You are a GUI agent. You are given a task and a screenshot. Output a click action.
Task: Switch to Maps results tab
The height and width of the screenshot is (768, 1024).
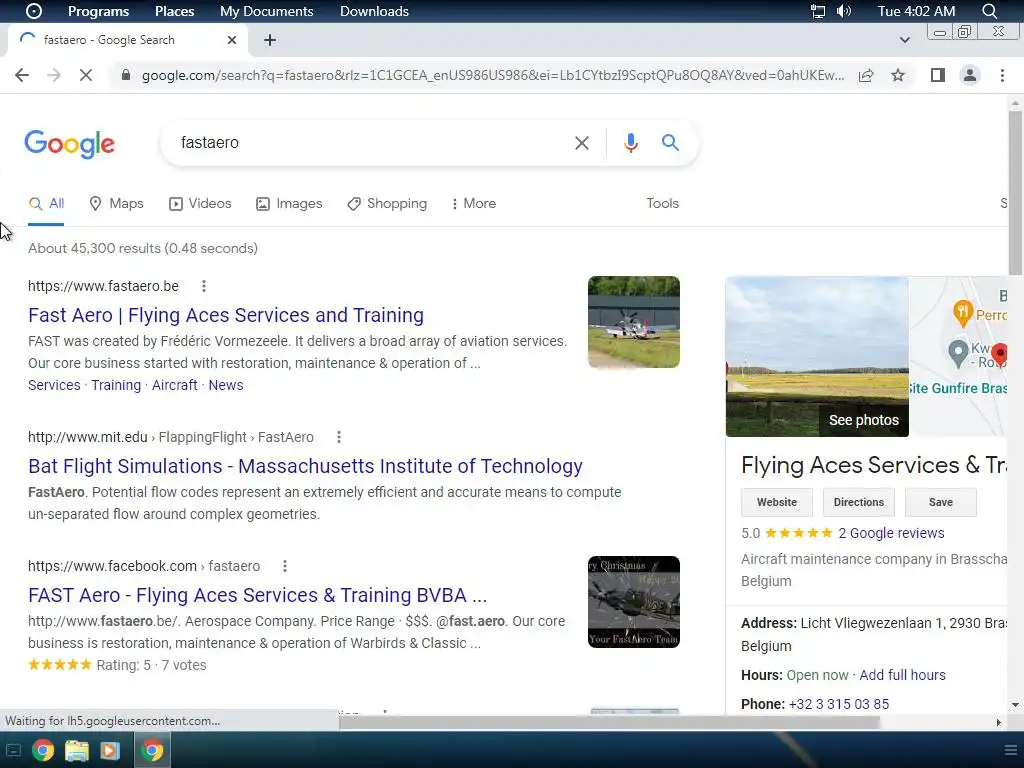tap(116, 204)
